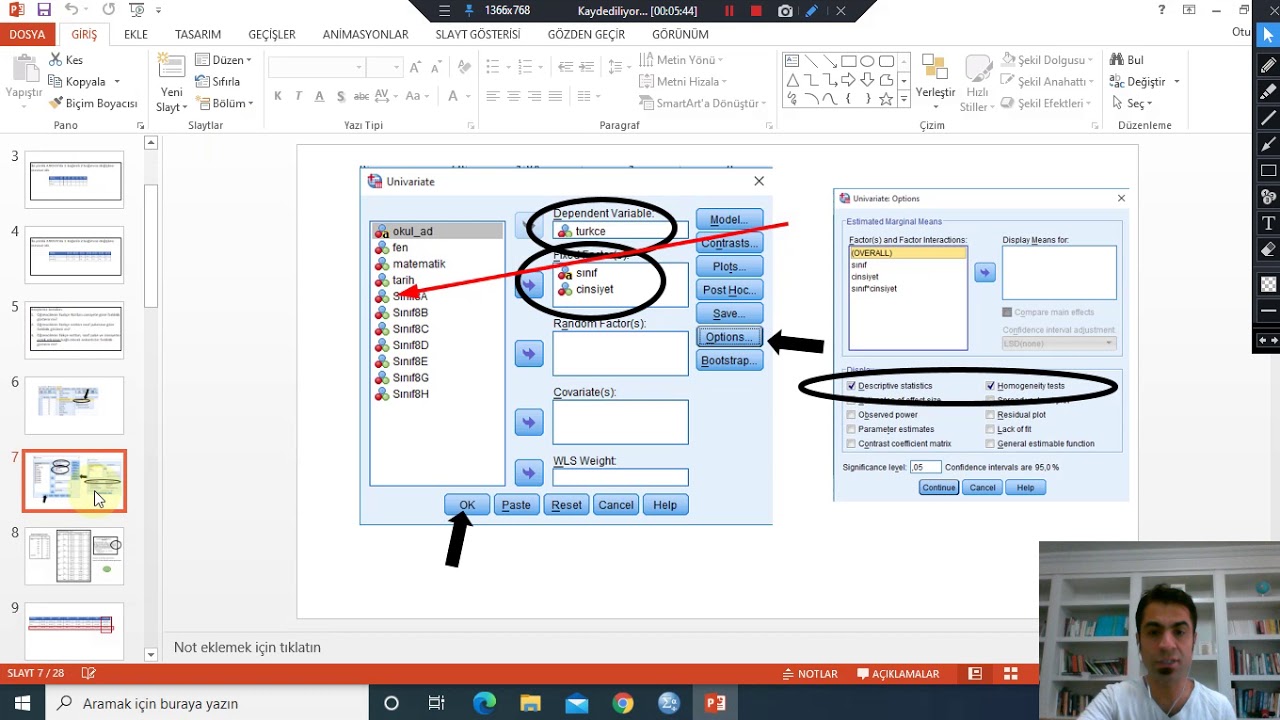Save the presentation with the floppy disk icon
1280x720 pixels.
[x=43, y=10]
